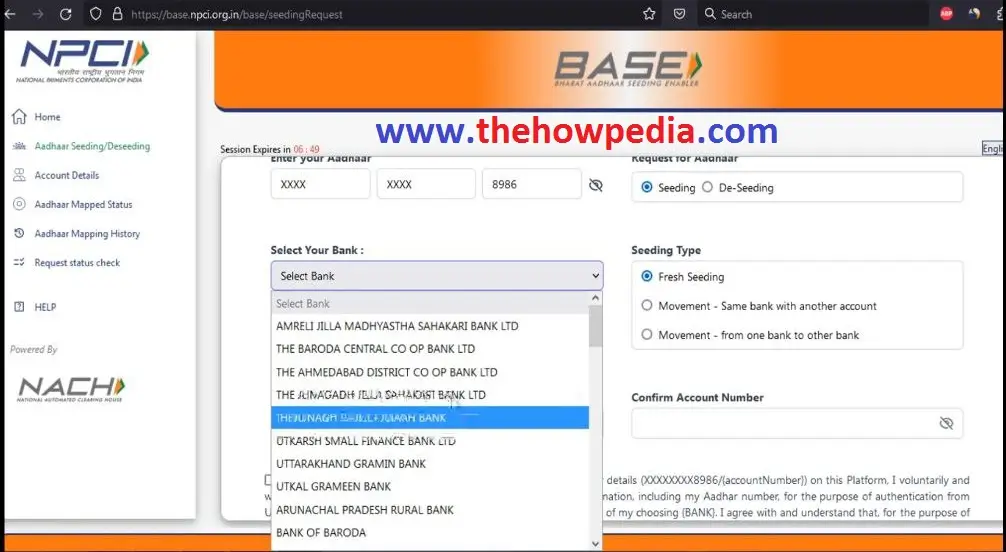This screenshot has width=1006, height=552.
Task: Select the De-Seeding radio button
Action: pos(707,187)
